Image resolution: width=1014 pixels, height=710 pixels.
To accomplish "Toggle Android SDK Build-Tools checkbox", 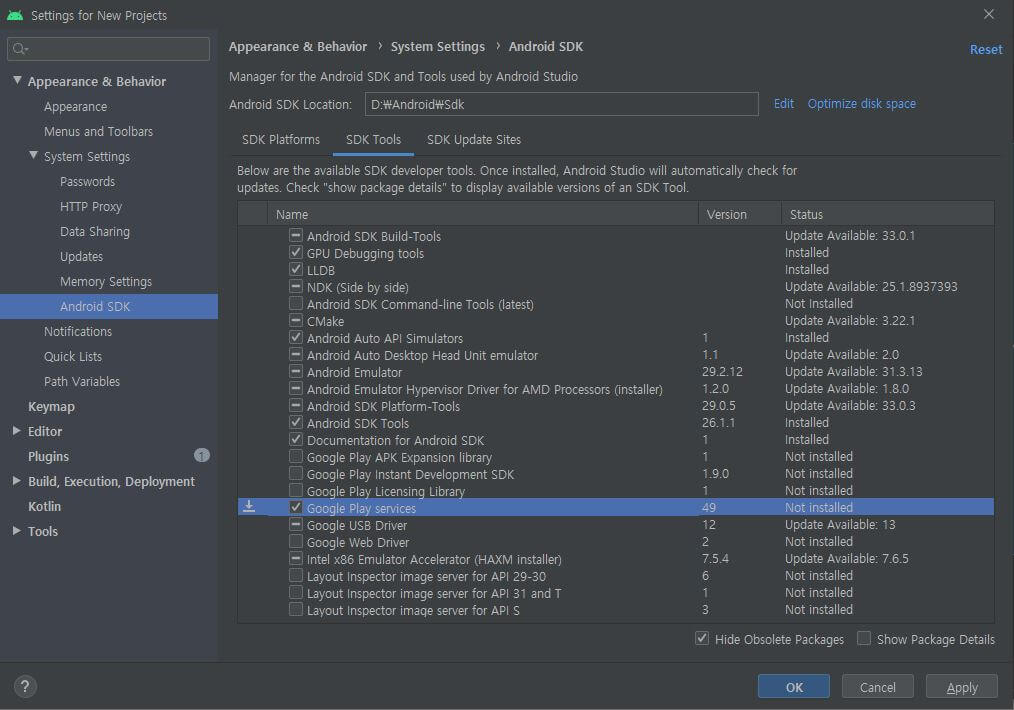I will click(x=296, y=235).
